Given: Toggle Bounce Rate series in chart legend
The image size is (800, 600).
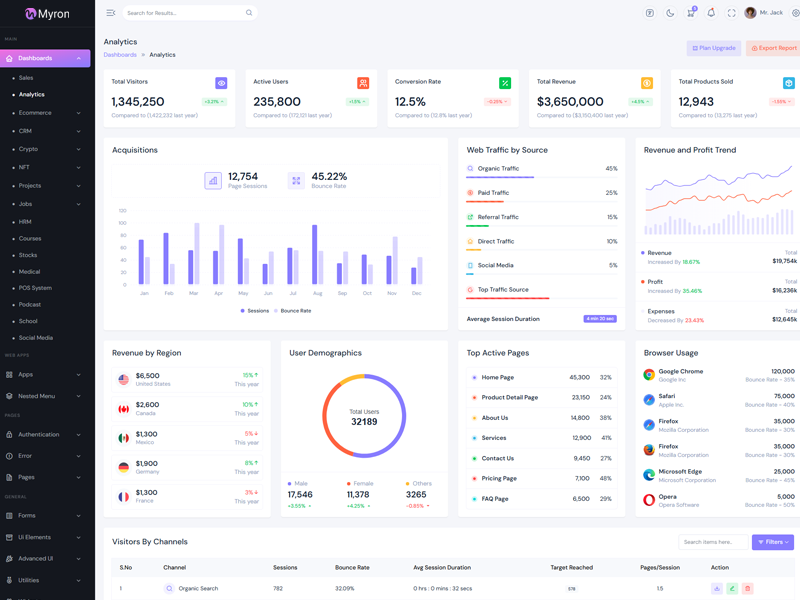Looking at the screenshot, I should pos(292,311).
